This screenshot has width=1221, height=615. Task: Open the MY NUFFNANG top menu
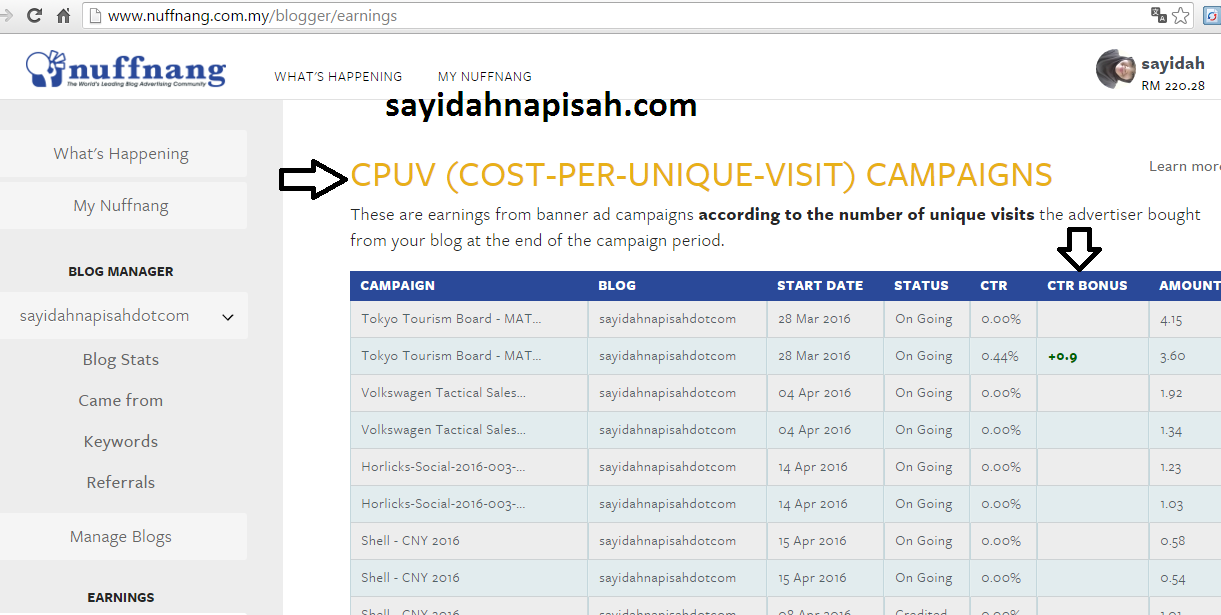point(485,76)
